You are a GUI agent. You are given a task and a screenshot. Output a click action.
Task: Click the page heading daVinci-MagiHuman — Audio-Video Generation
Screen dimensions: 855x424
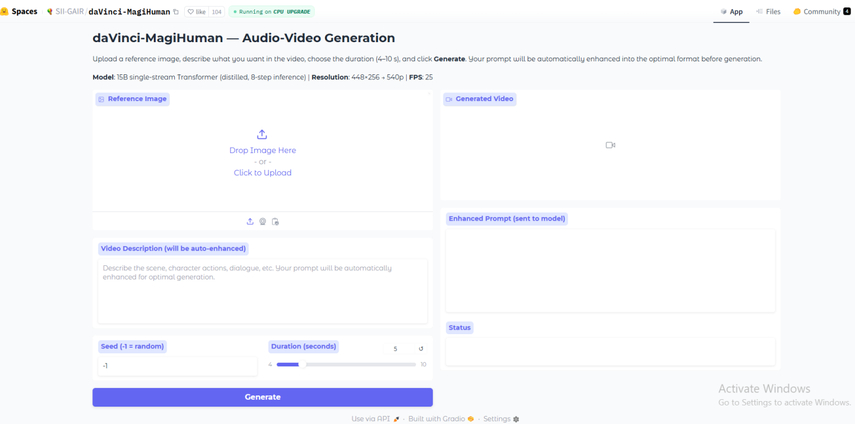244,38
